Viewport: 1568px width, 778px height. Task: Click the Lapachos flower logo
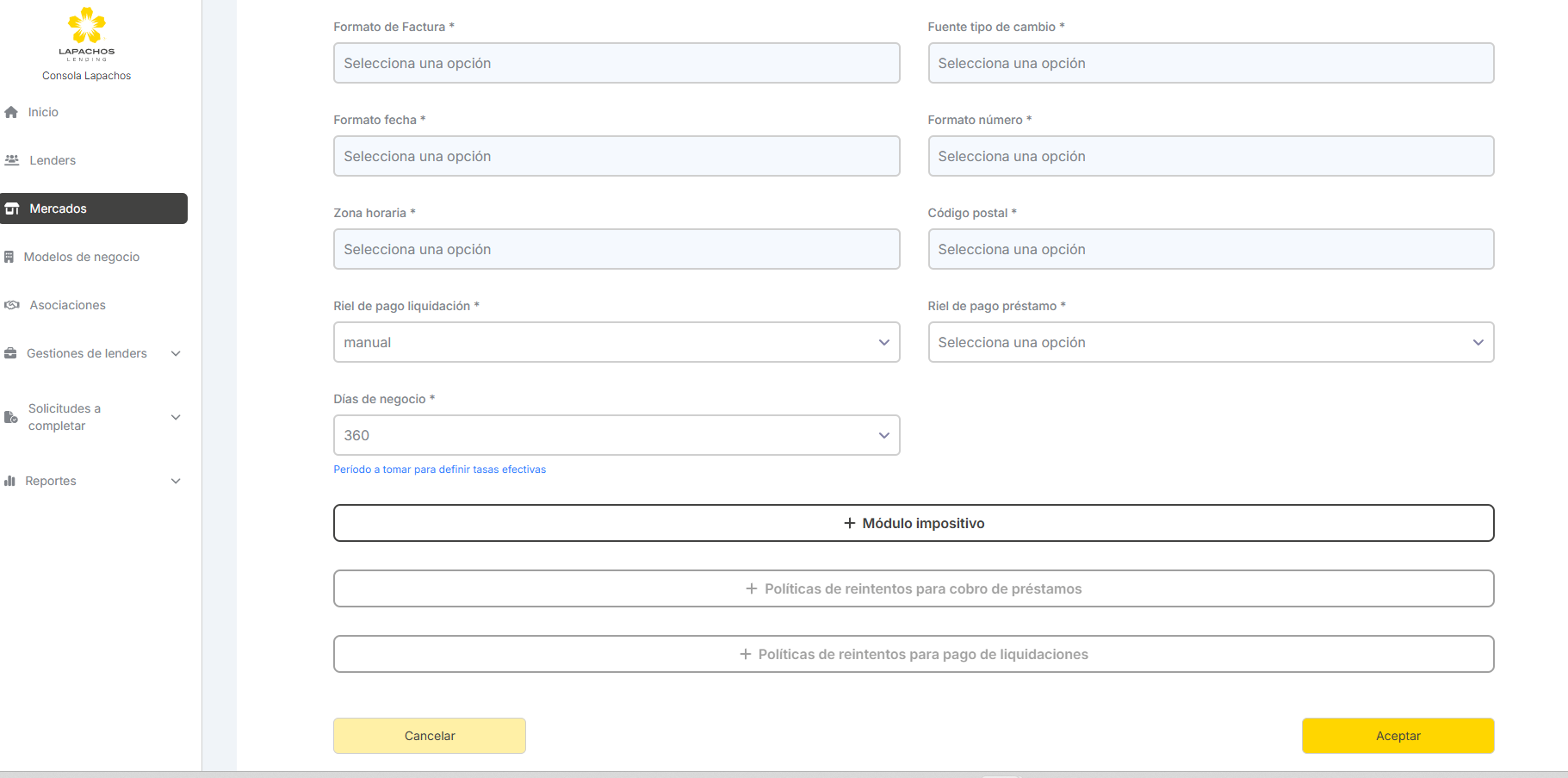pos(86,26)
